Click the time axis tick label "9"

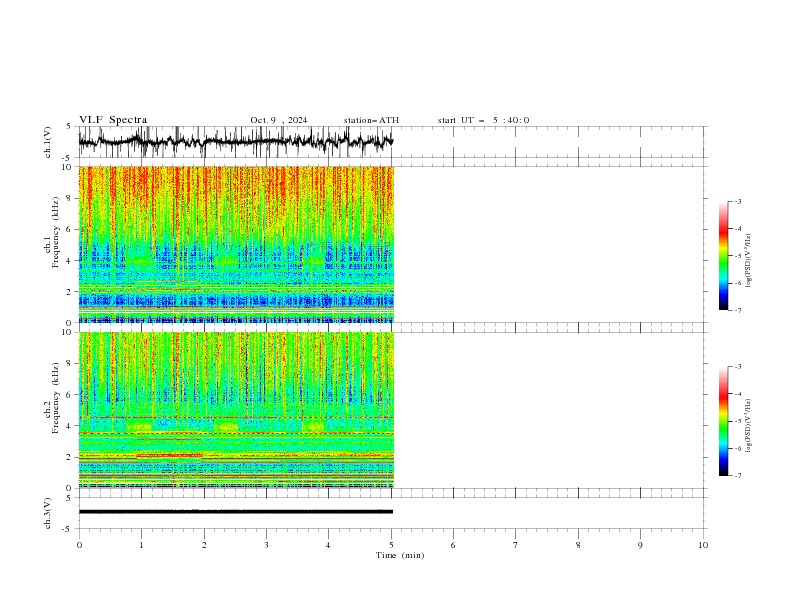(x=640, y=545)
